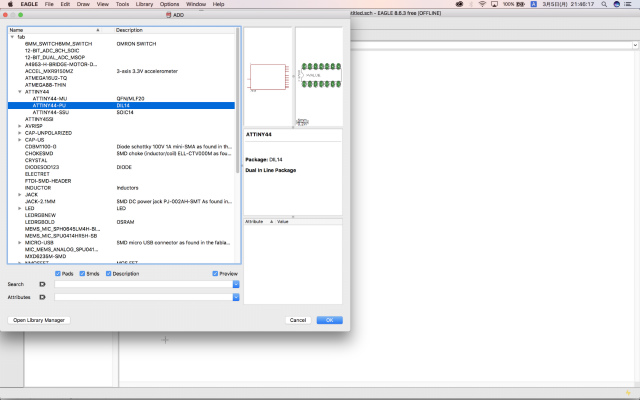Expand the AVRISP entry
This screenshot has height=400, width=640.
point(20,126)
